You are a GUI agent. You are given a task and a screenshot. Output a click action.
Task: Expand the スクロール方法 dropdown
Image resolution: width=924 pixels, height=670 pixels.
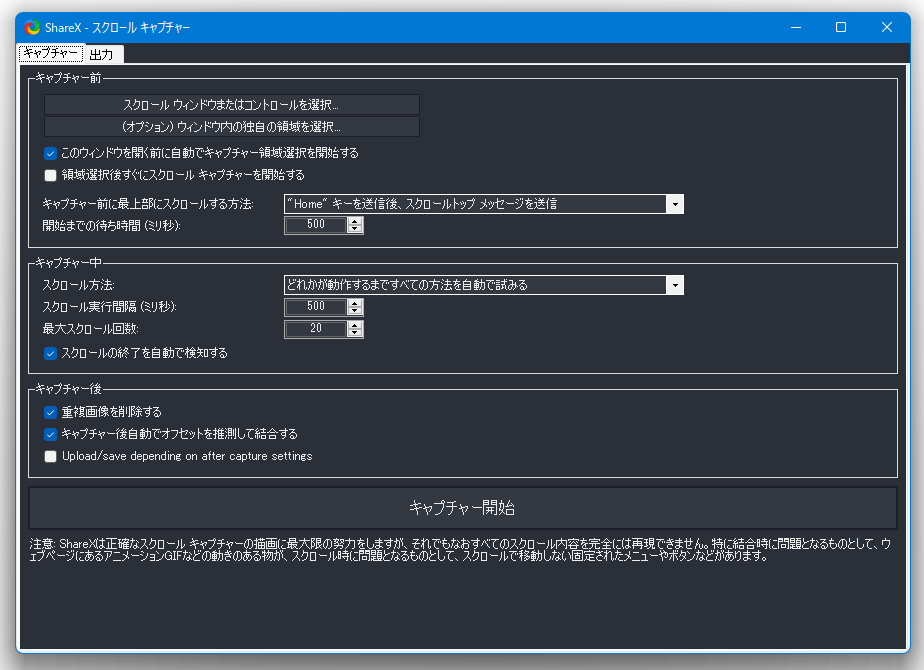click(x=484, y=285)
